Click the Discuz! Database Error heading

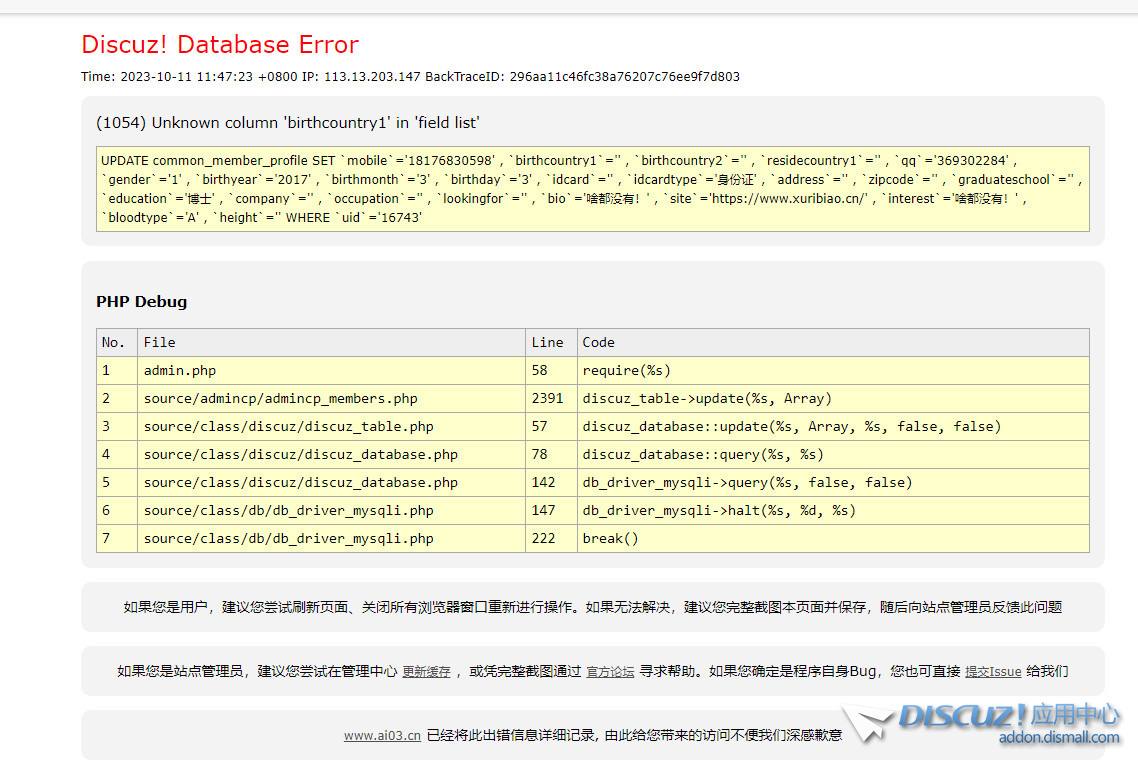tap(220, 45)
